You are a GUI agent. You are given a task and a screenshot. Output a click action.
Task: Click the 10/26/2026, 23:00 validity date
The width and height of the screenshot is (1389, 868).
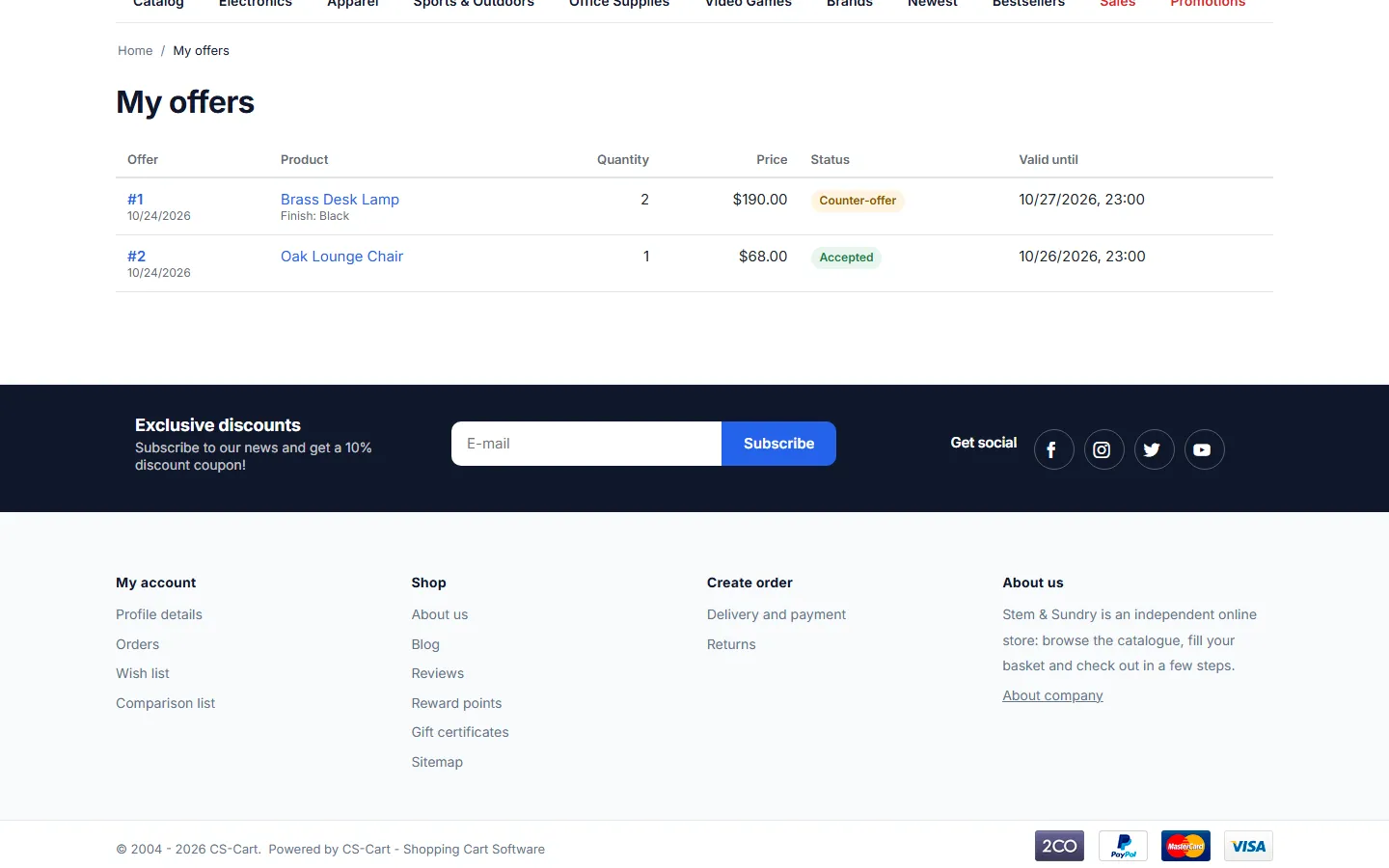pyautogui.click(x=1082, y=257)
